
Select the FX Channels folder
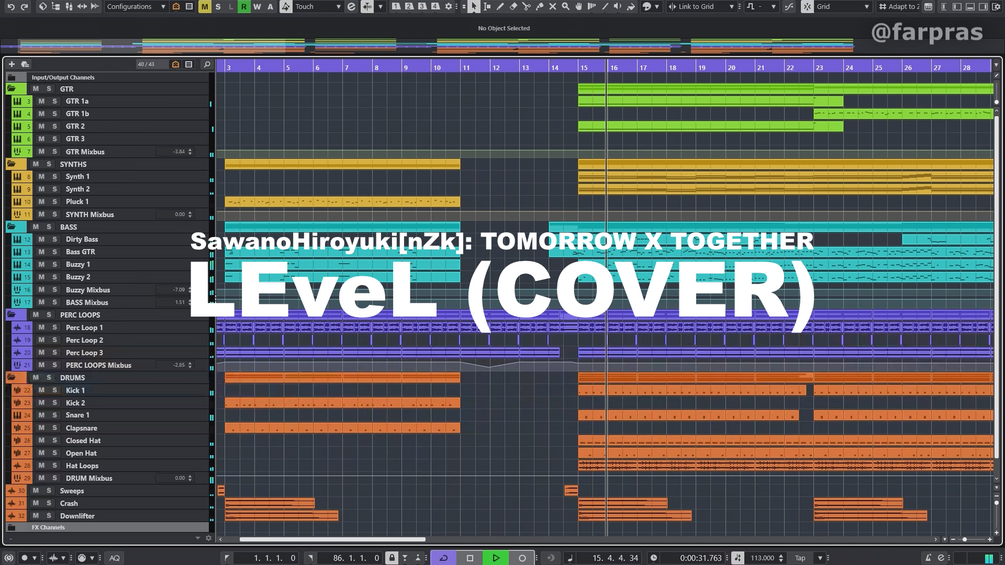48,528
